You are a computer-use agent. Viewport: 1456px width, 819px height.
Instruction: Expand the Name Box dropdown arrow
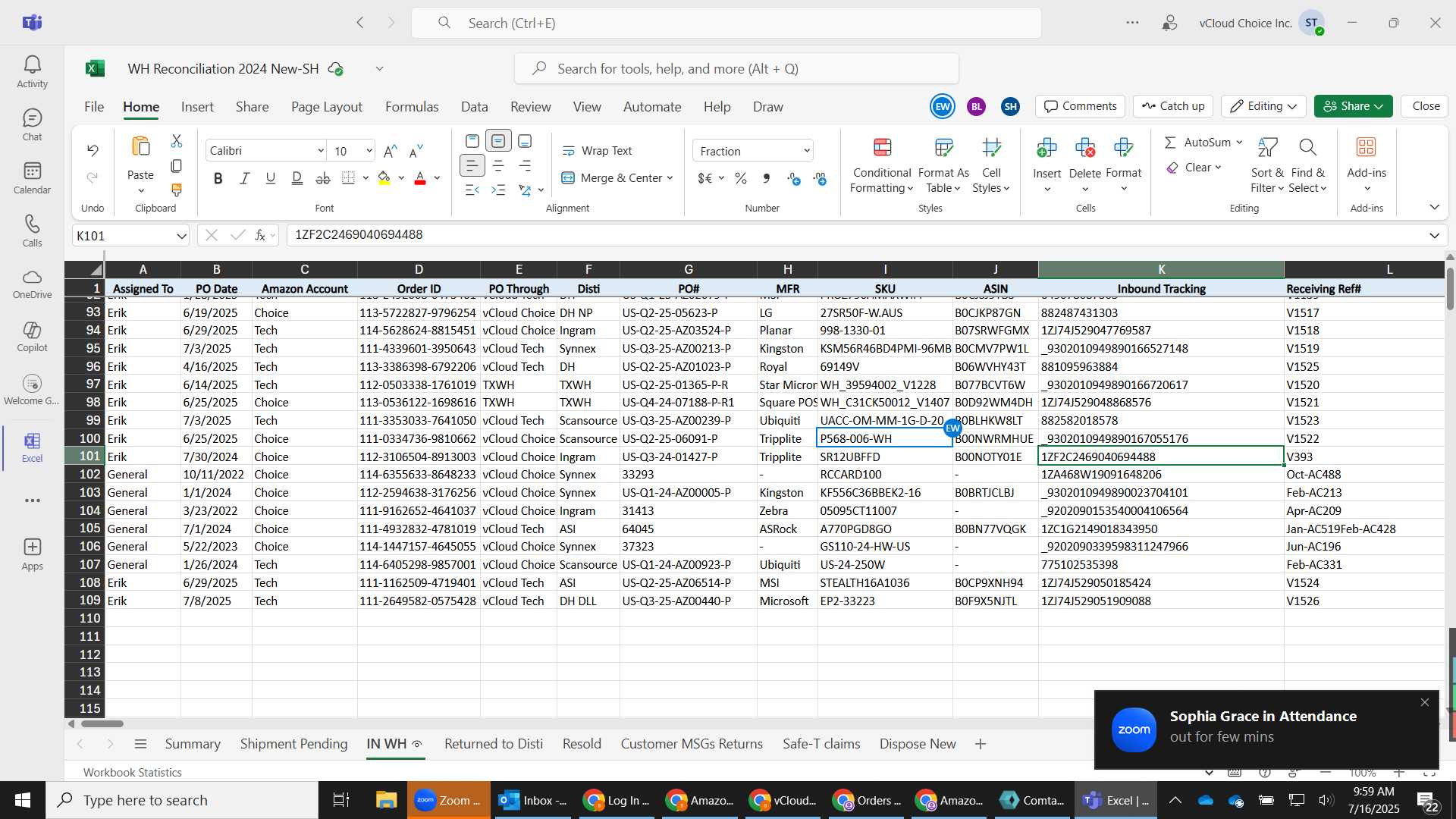click(x=182, y=236)
